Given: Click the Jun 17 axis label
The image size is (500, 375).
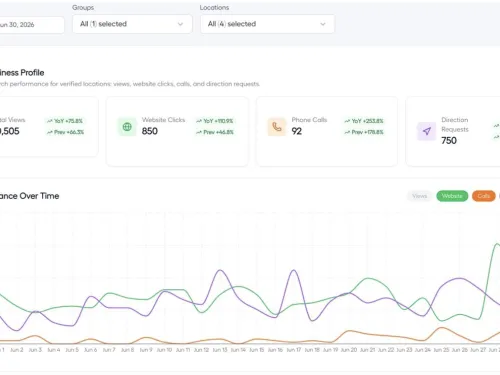Looking at the screenshot, I should click(294, 350).
